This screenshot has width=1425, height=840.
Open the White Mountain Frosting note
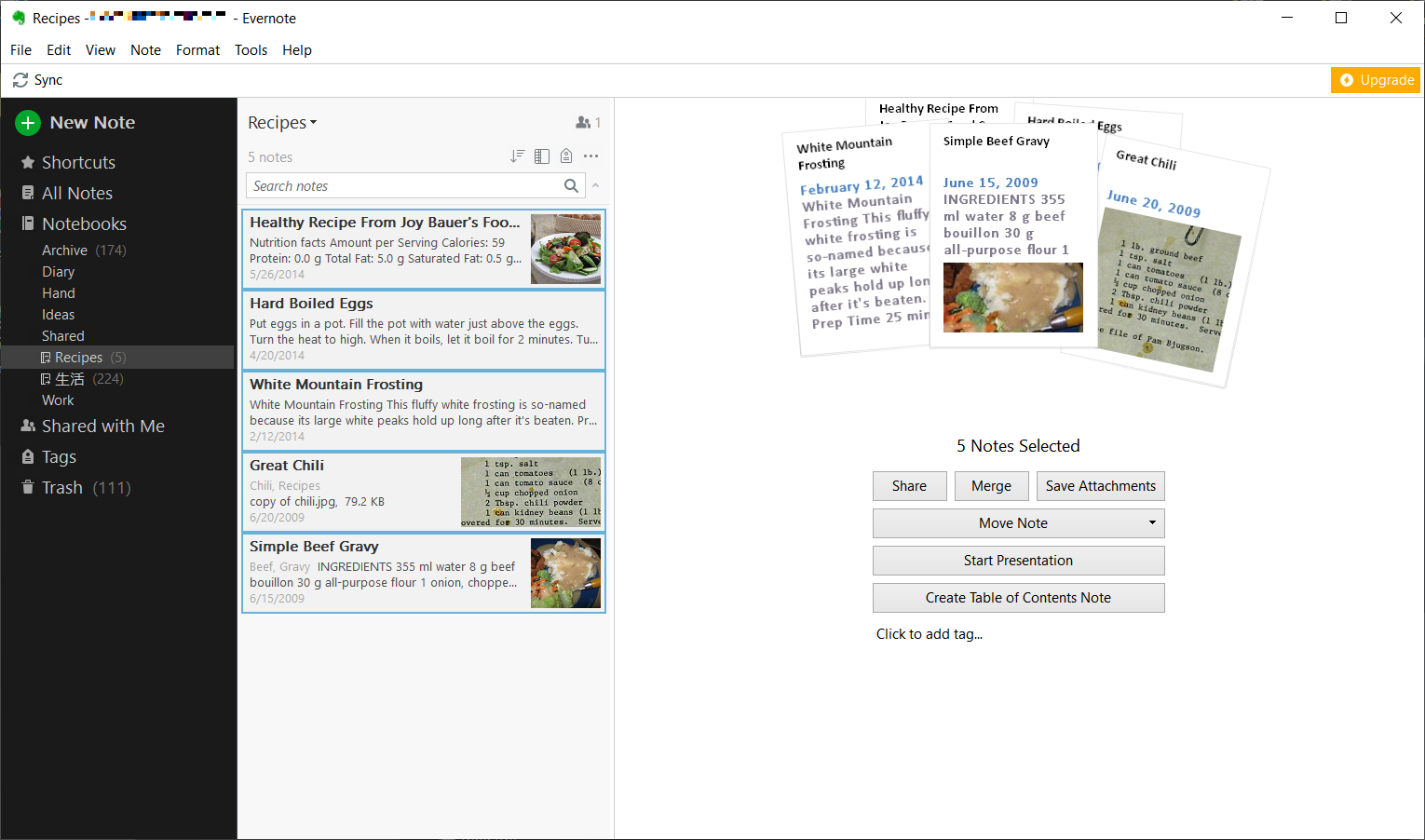pos(424,411)
